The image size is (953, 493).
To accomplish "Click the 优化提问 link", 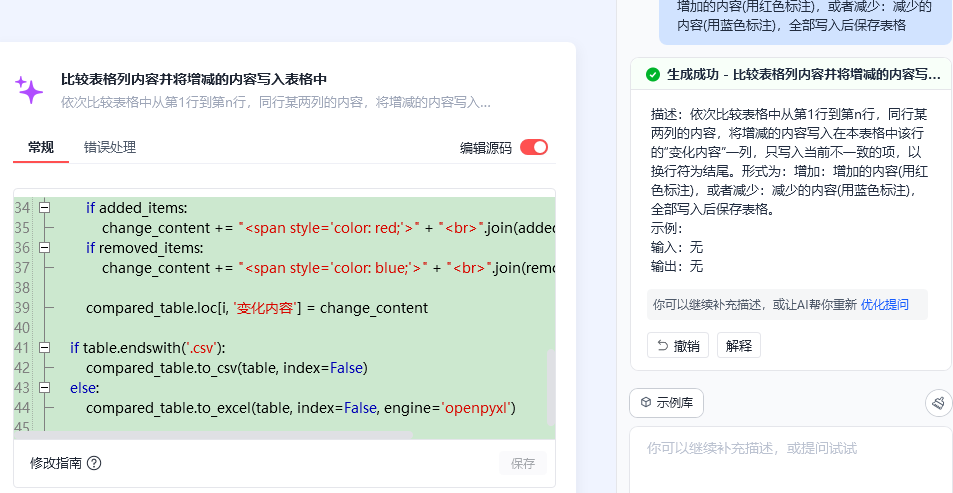I will pos(884,305).
